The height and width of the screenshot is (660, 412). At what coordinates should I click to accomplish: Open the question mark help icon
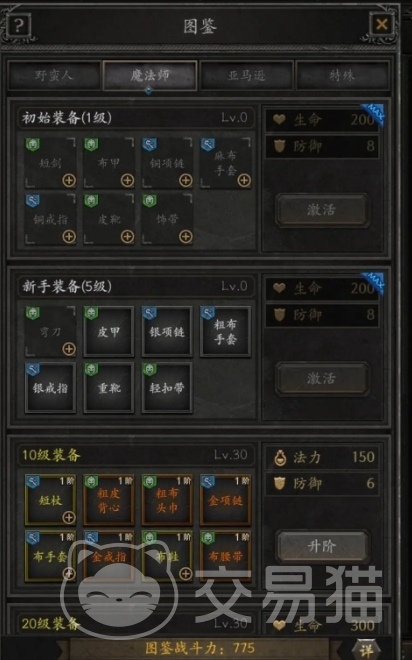18,25
